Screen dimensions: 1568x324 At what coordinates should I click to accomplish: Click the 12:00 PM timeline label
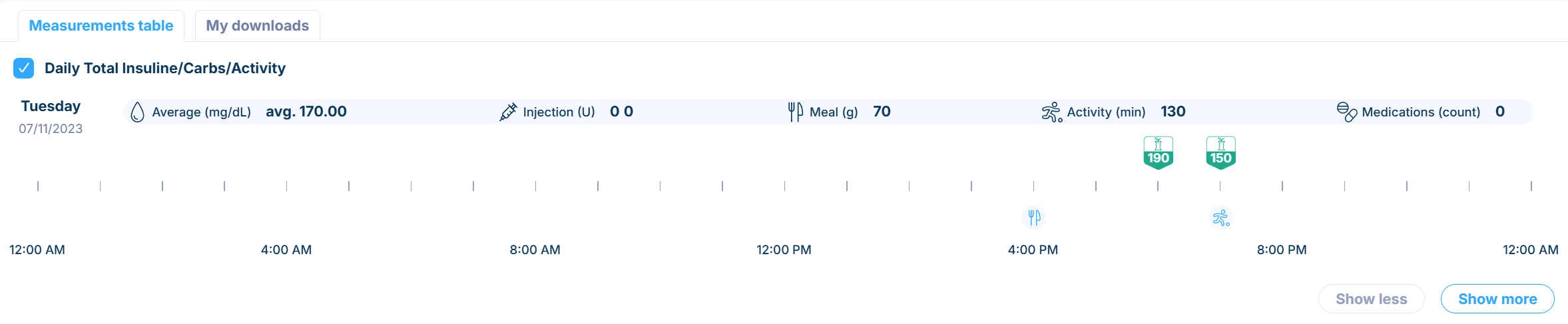[784, 249]
